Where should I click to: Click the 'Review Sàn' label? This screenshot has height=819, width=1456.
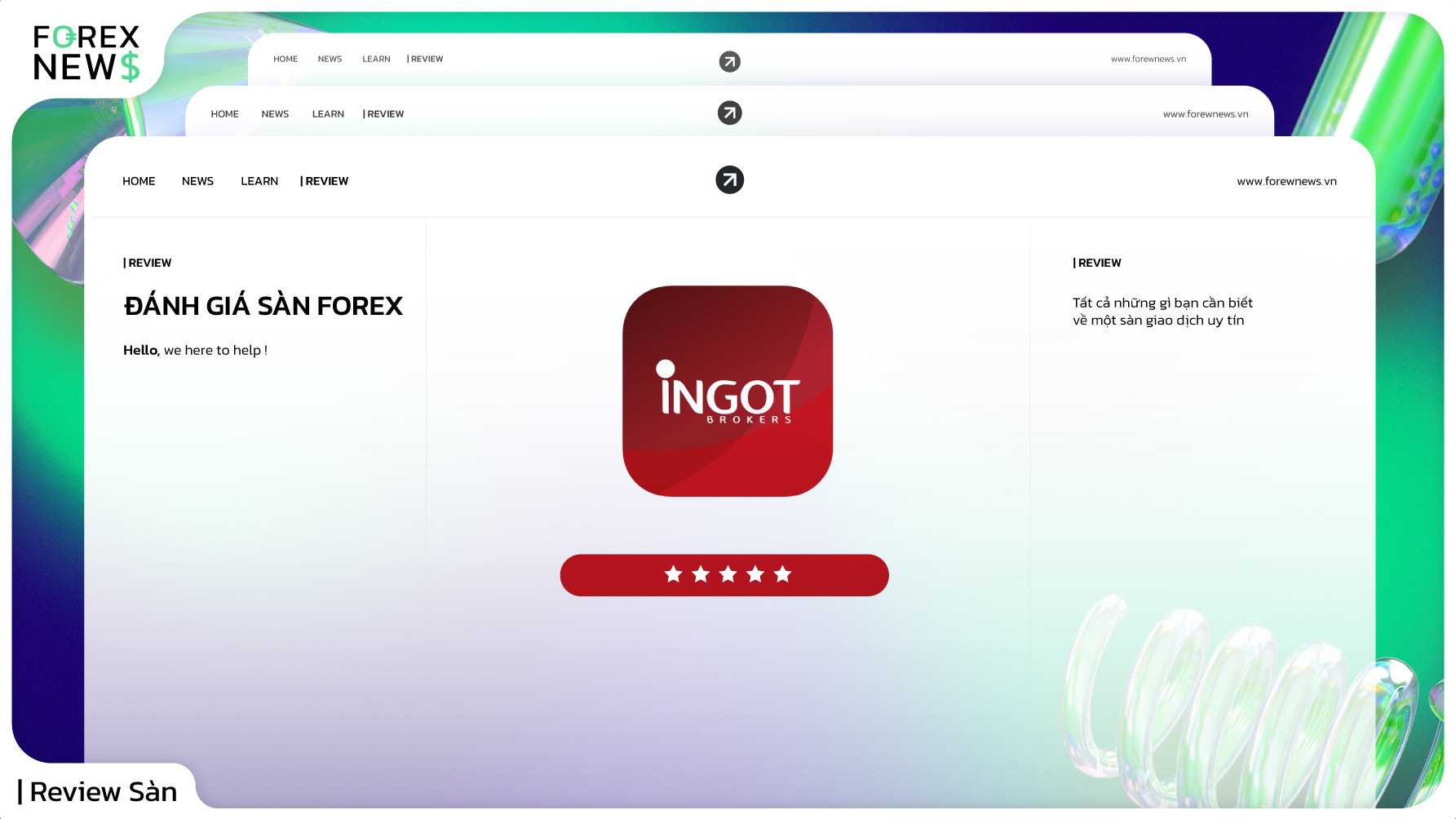coord(97,791)
